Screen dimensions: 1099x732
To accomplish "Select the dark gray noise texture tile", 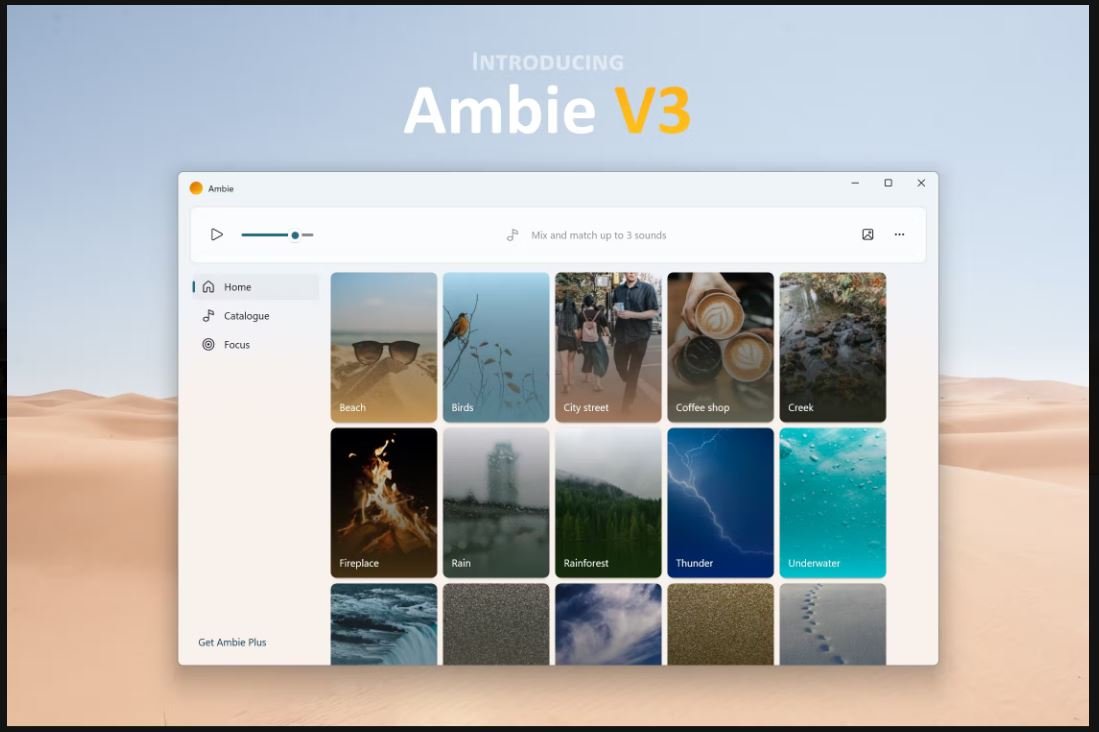I will click(x=496, y=624).
